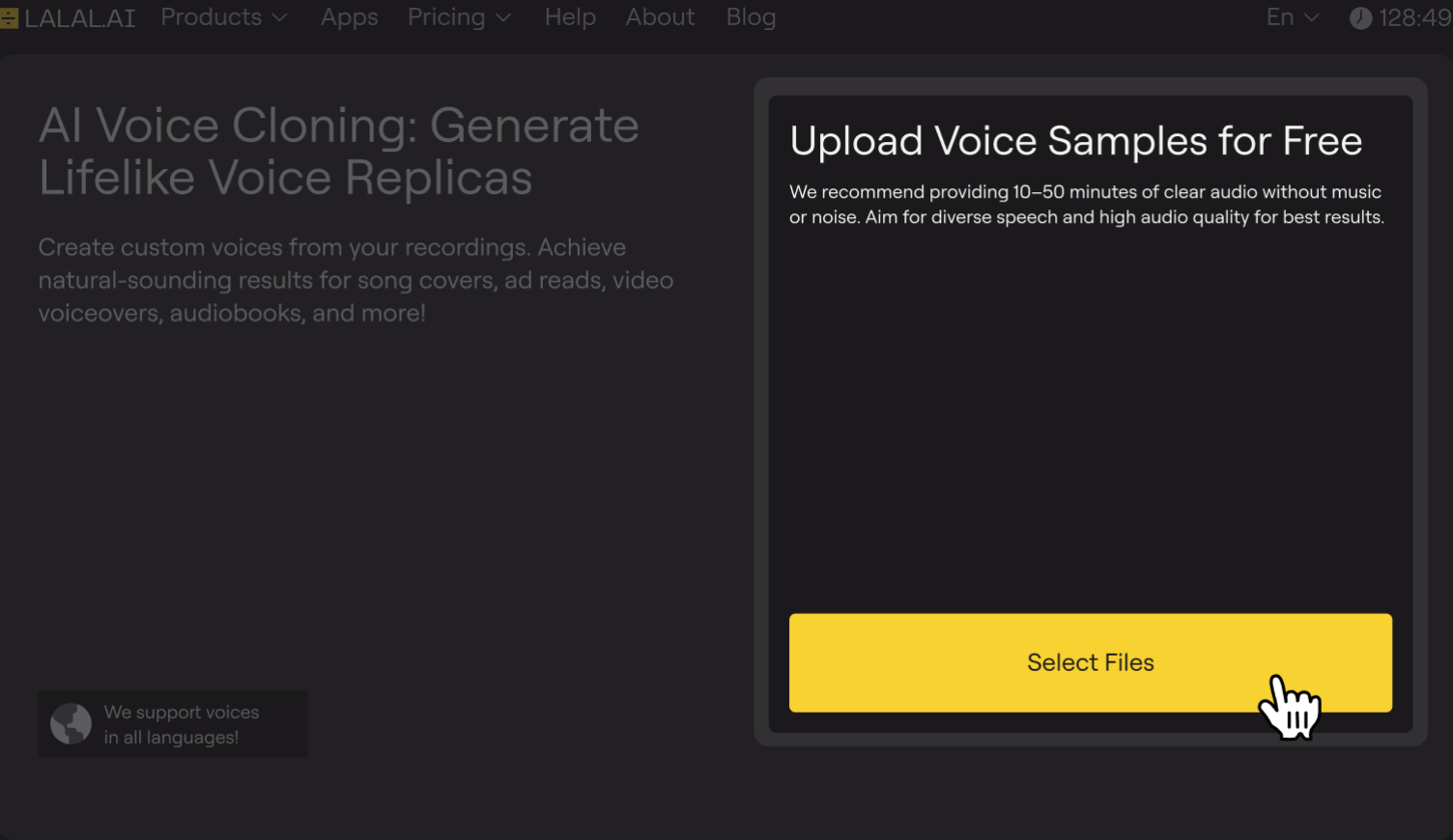Screen dimensions: 1453x840
Task: Open the Pricing menu
Action: 445,17
